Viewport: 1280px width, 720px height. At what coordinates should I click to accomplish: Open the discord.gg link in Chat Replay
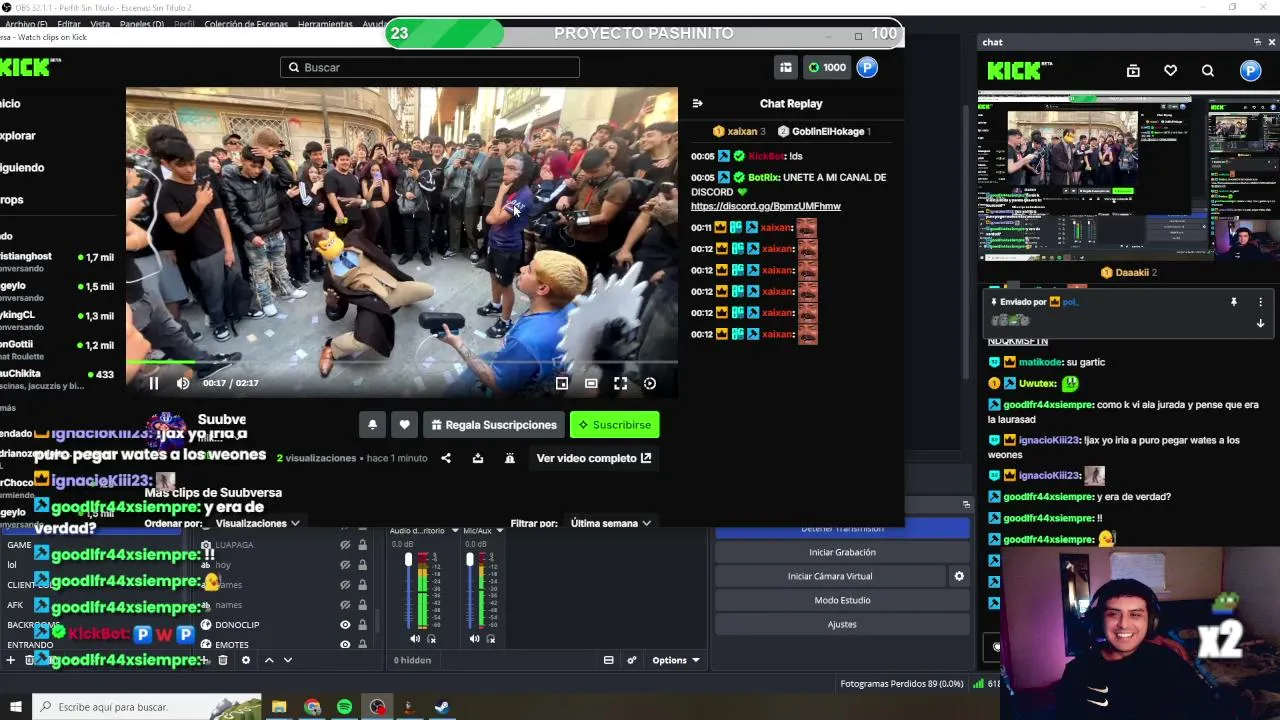pyautogui.click(x=766, y=206)
